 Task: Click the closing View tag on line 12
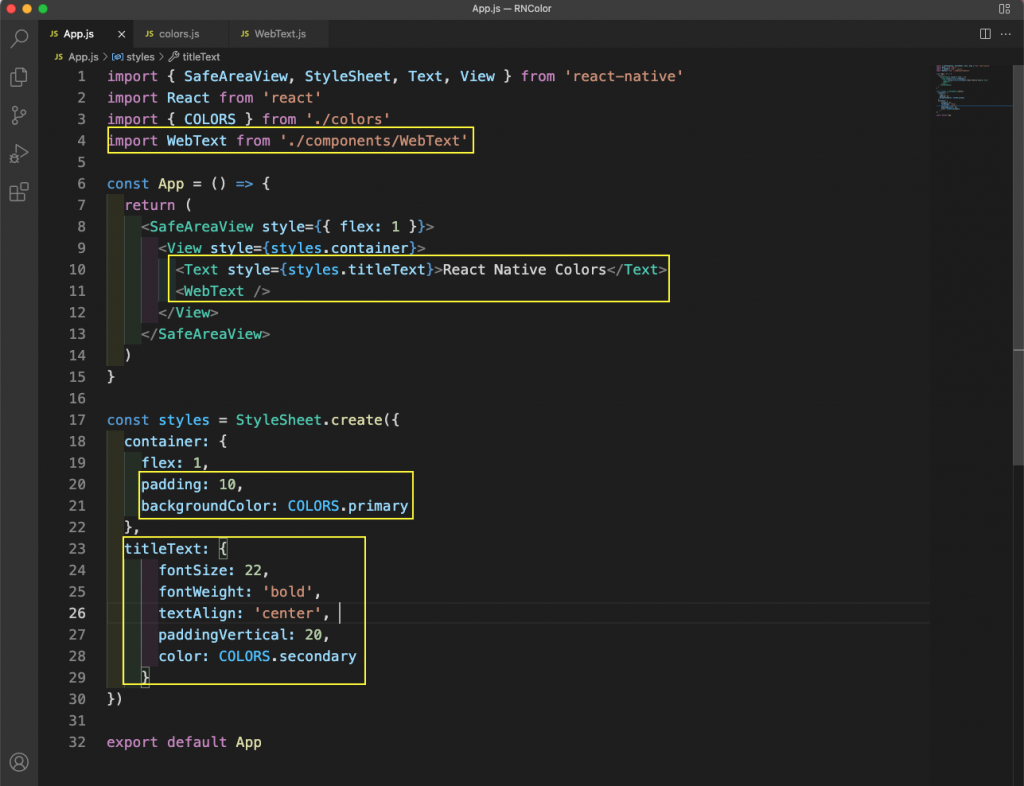coord(188,313)
